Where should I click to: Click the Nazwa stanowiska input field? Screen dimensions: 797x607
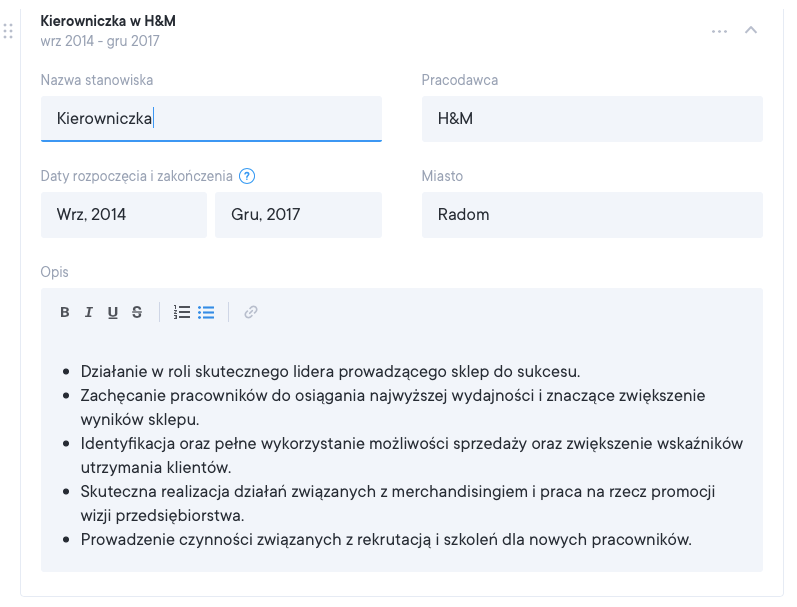[211, 119]
